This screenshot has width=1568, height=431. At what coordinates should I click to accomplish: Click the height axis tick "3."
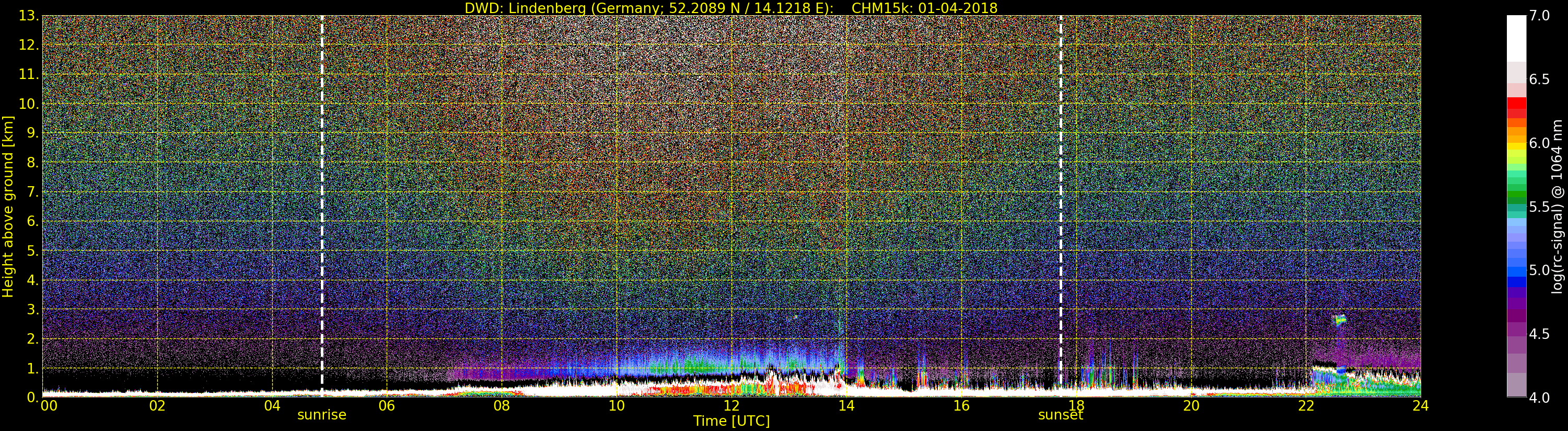[x=32, y=309]
